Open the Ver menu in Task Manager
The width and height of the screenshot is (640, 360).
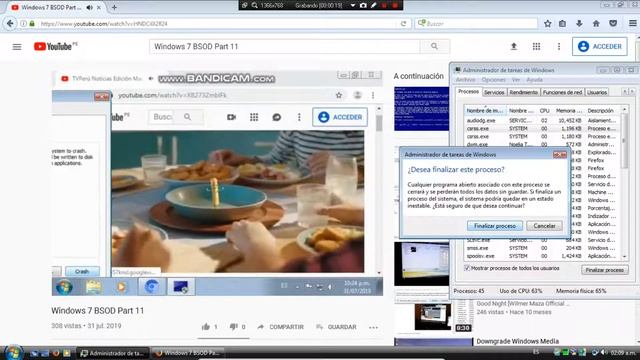click(x=516, y=80)
